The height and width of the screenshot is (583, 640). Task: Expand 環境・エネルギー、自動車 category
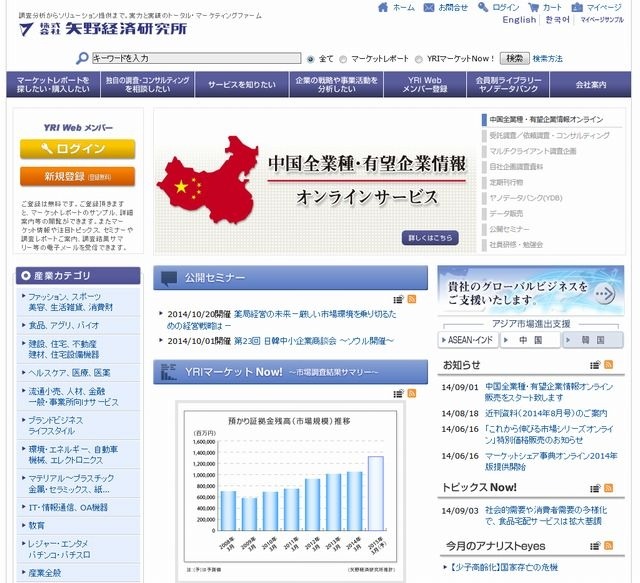pos(78,454)
